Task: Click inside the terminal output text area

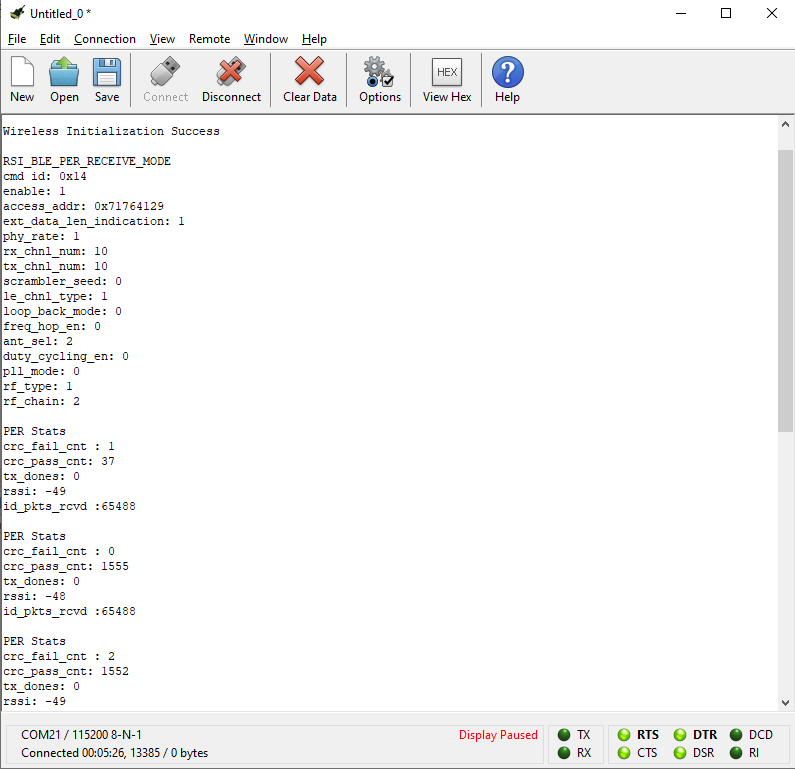Action: 400,400
